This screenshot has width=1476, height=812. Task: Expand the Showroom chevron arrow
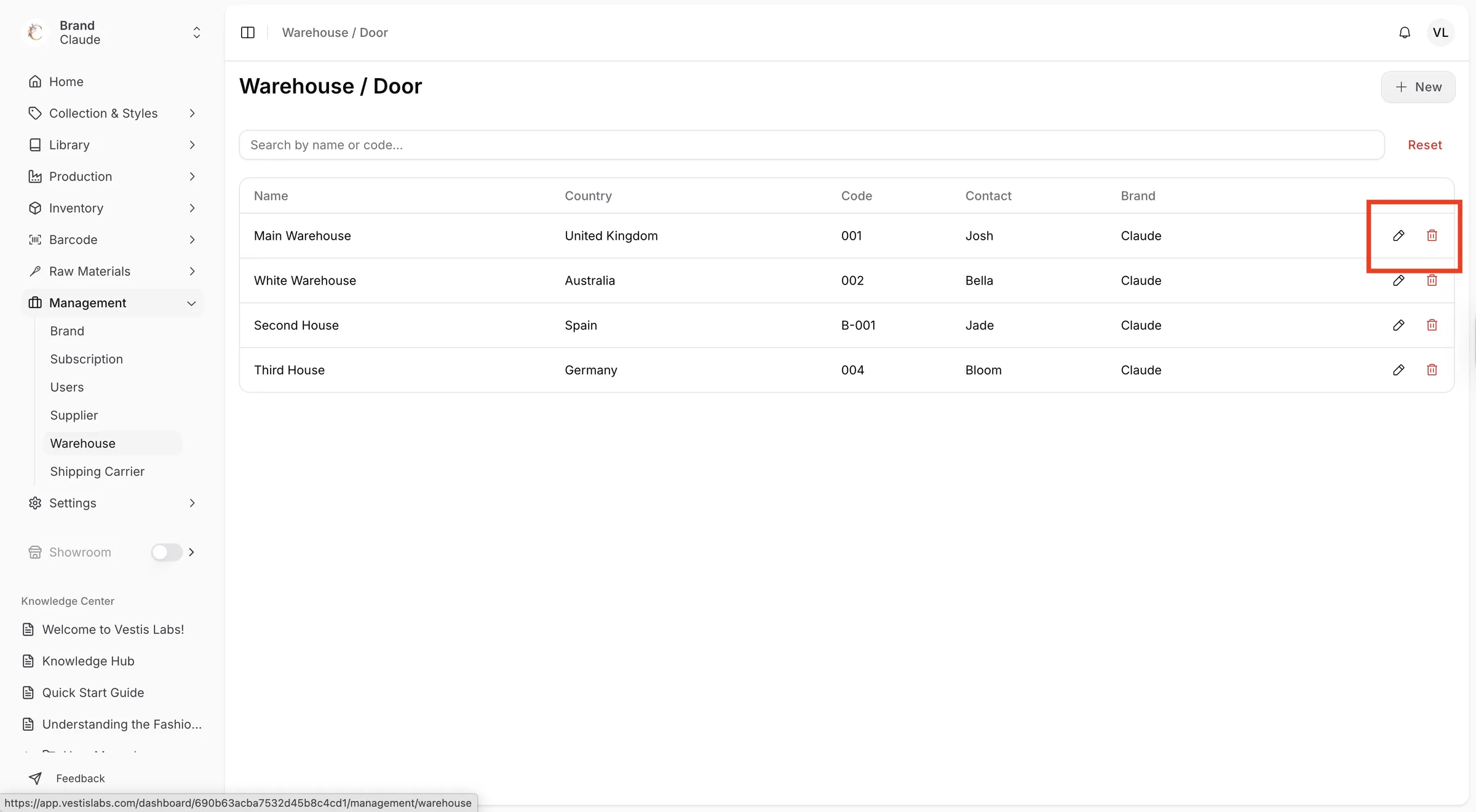(x=192, y=552)
